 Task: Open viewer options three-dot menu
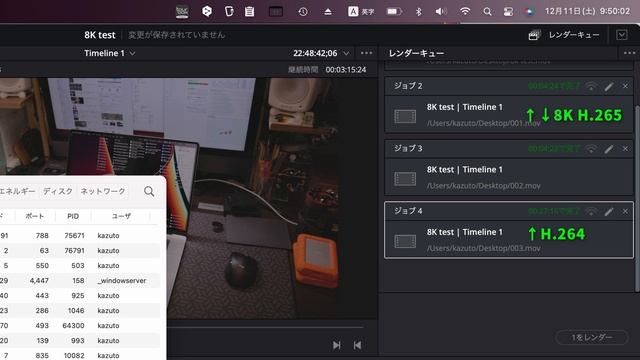point(367,53)
